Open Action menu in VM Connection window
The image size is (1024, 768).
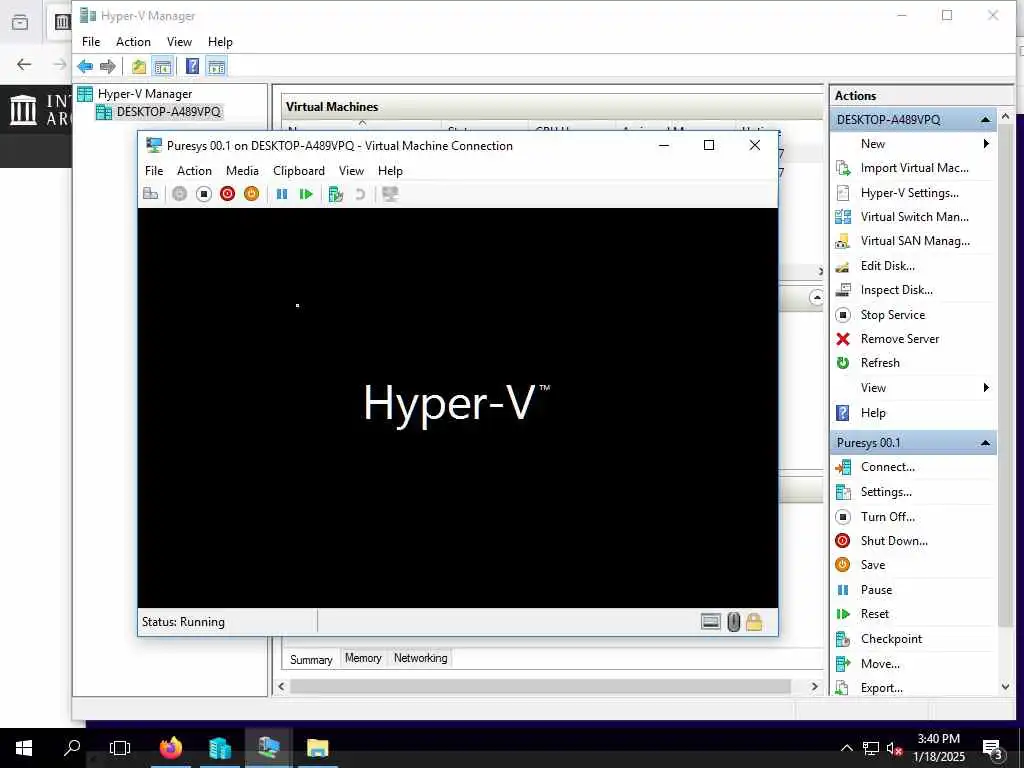pos(195,170)
